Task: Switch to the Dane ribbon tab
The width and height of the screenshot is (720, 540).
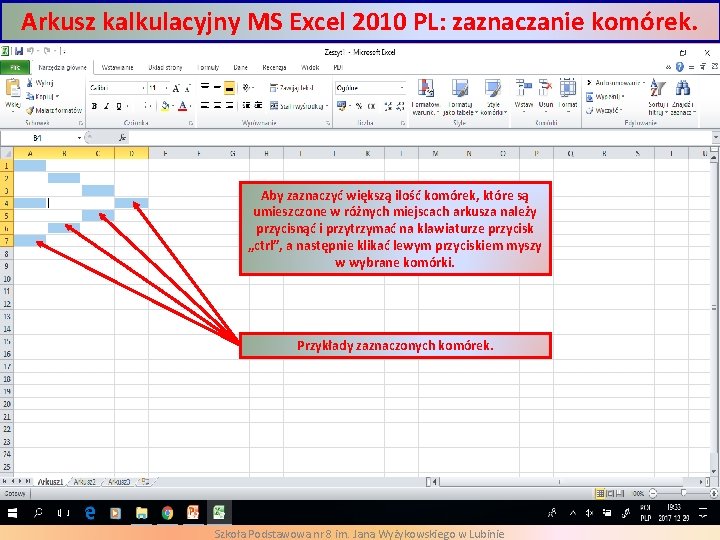Action: (240, 68)
